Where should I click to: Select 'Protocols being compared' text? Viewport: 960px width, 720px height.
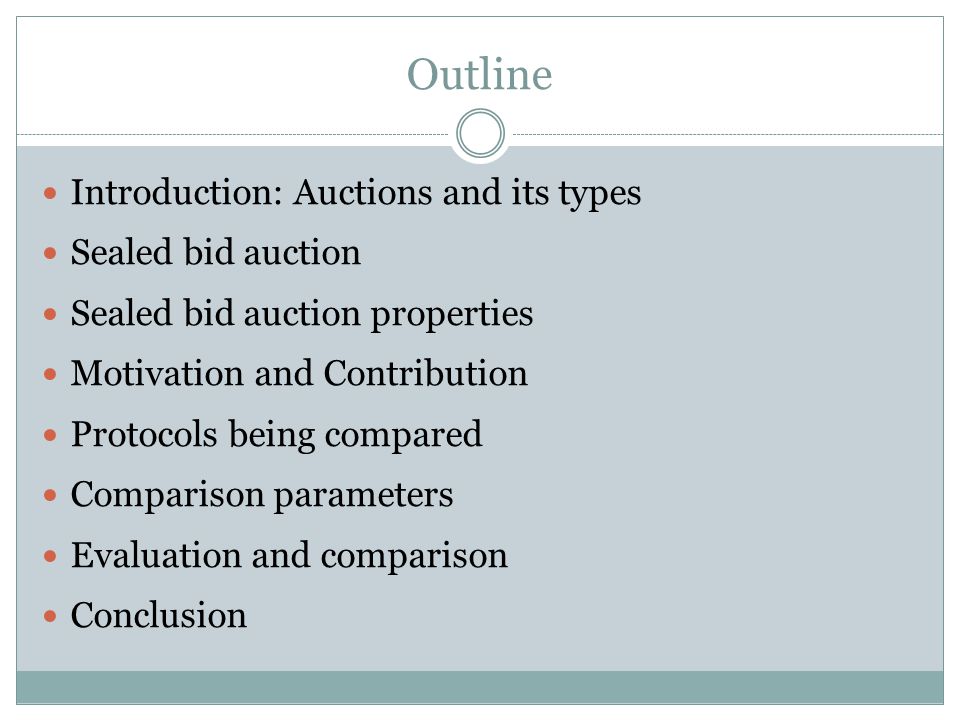click(276, 435)
